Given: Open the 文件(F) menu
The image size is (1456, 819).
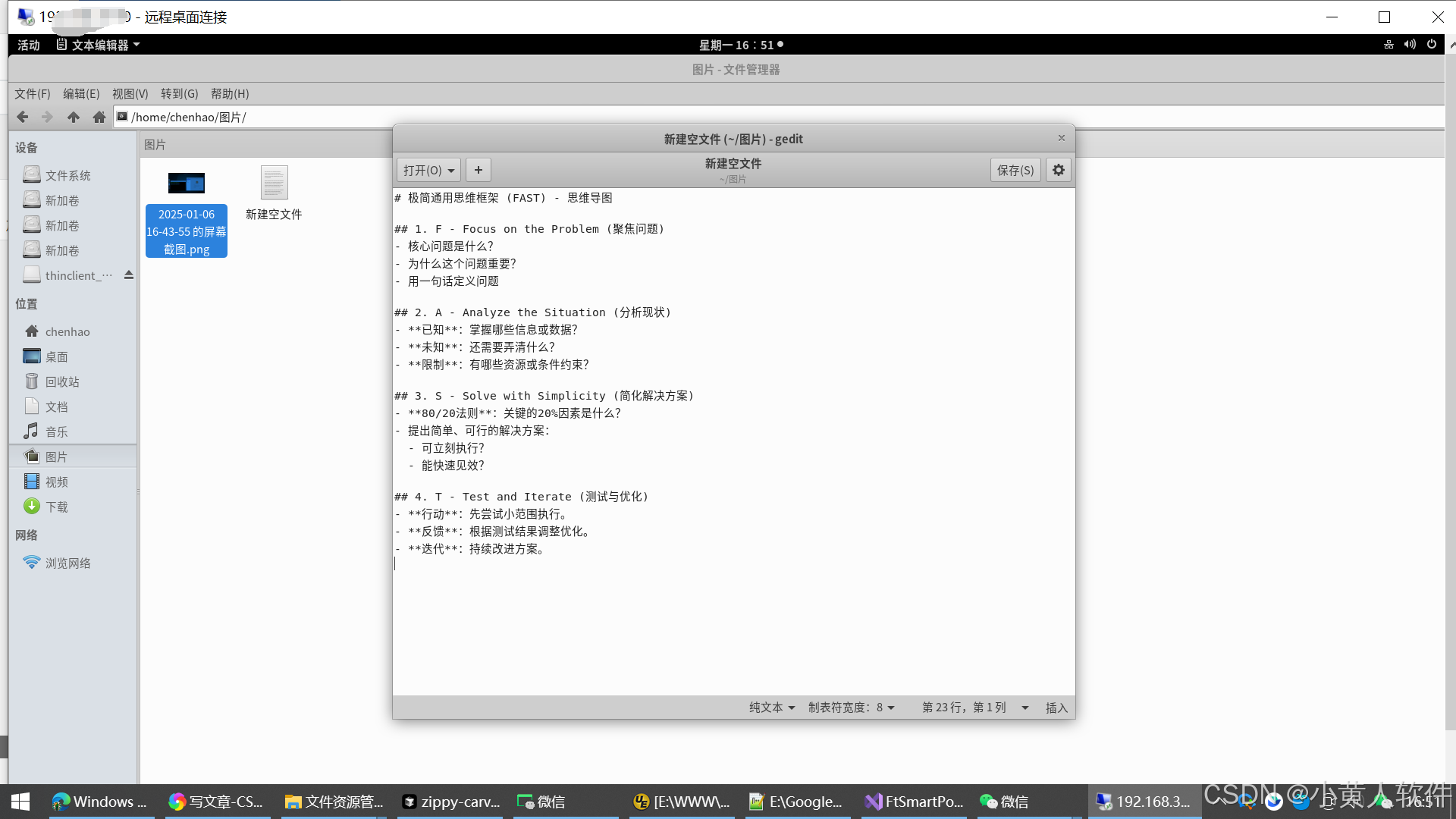Looking at the screenshot, I should [x=33, y=94].
